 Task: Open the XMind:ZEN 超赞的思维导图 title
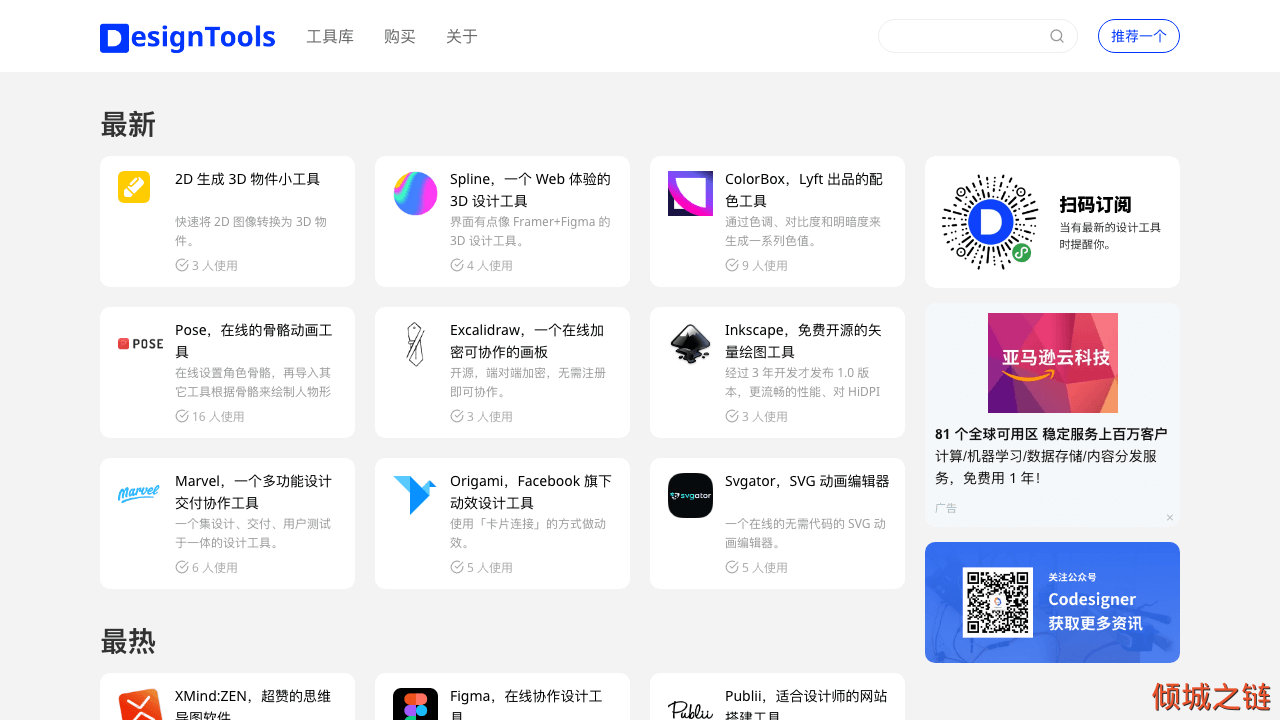tap(253, 704)
